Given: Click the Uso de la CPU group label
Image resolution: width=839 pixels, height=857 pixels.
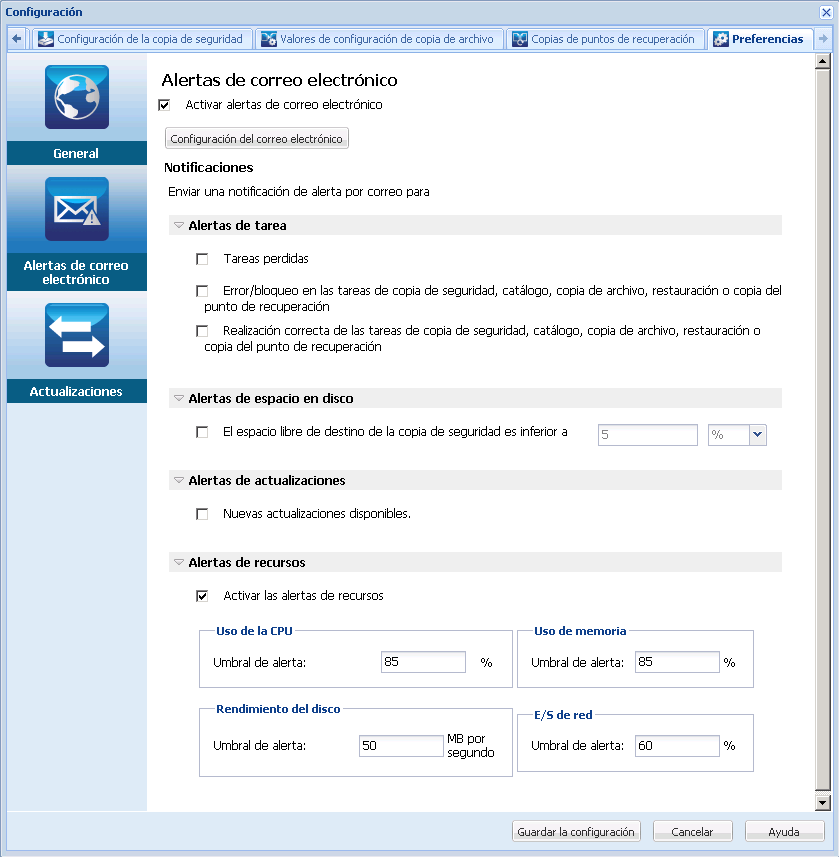Looking at the screenshot, I should [254, 631].
